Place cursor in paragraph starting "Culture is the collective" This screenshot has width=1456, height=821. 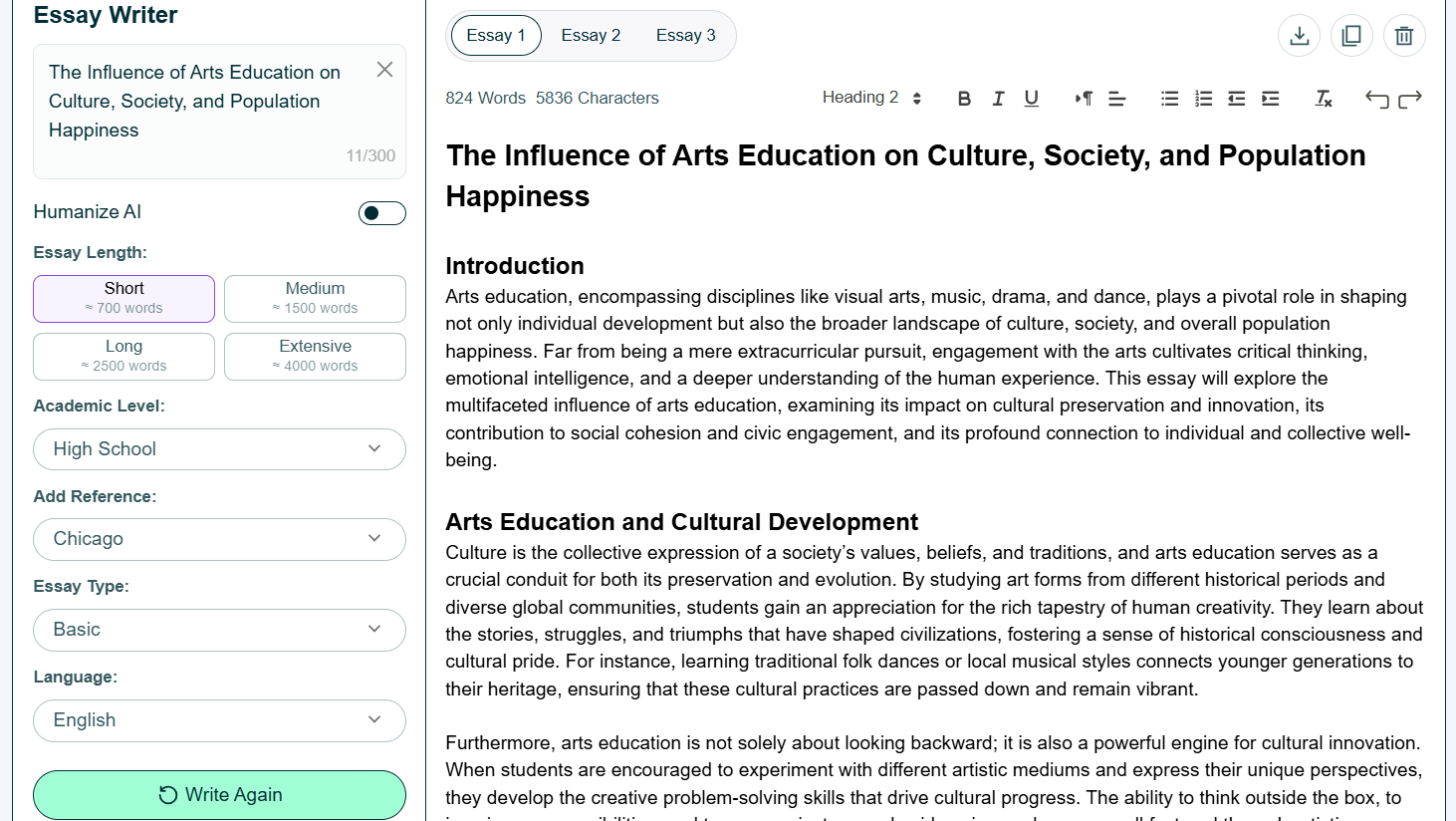[934, 621]
